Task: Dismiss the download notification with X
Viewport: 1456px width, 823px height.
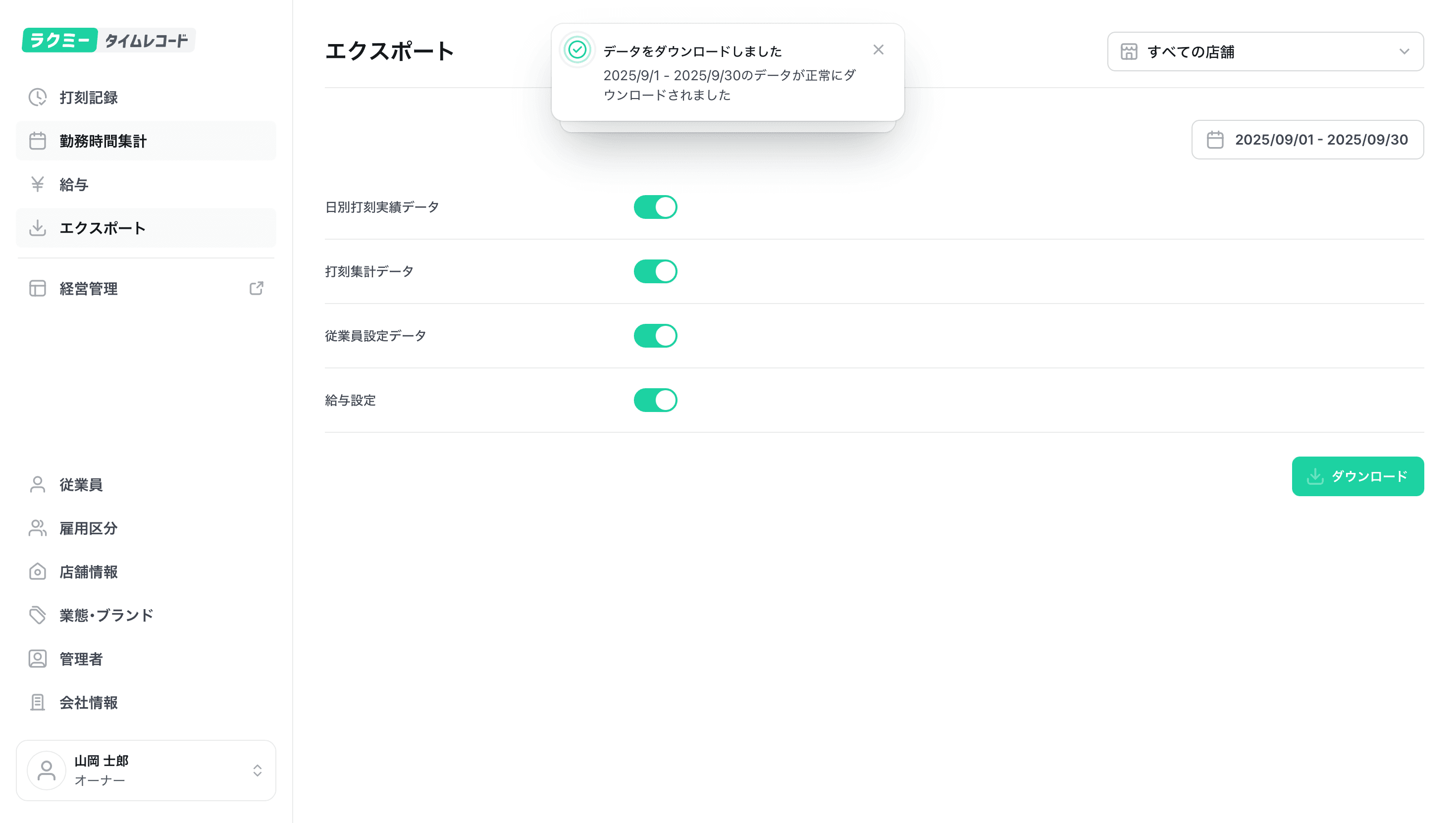Action: [x=878, y=50]
